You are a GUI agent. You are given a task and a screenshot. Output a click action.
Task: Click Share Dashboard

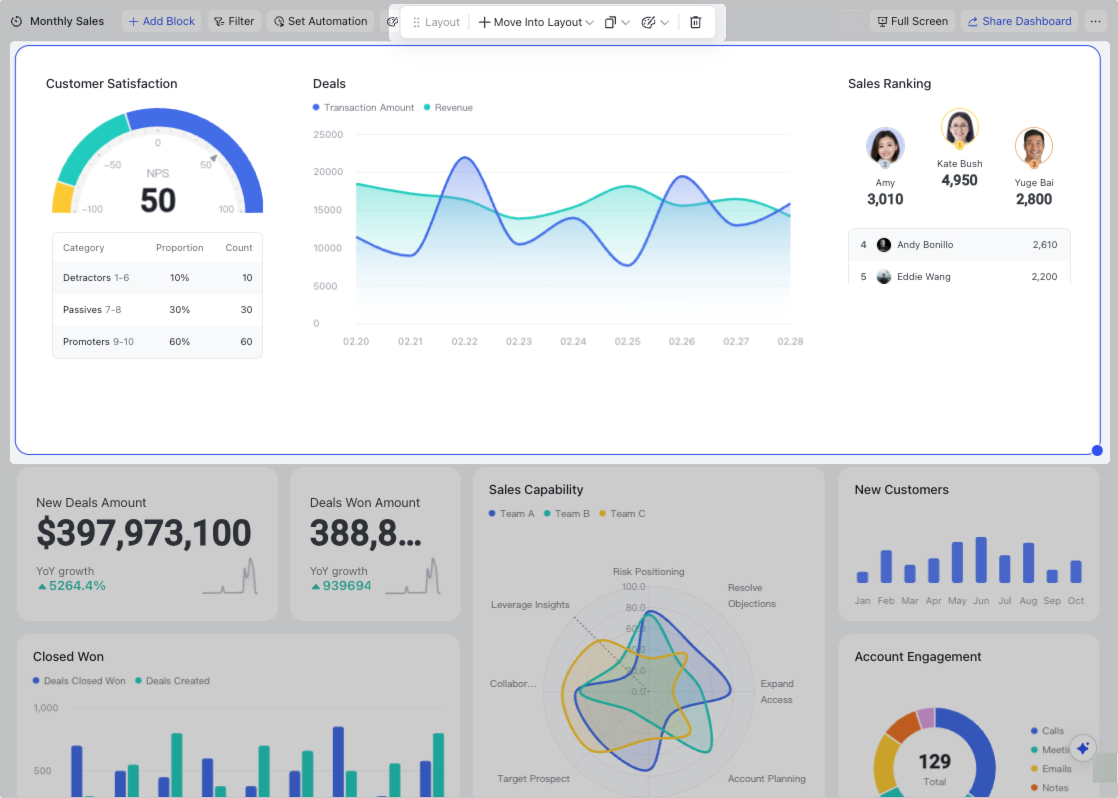pyautogui.click(x=1019, y=21)
